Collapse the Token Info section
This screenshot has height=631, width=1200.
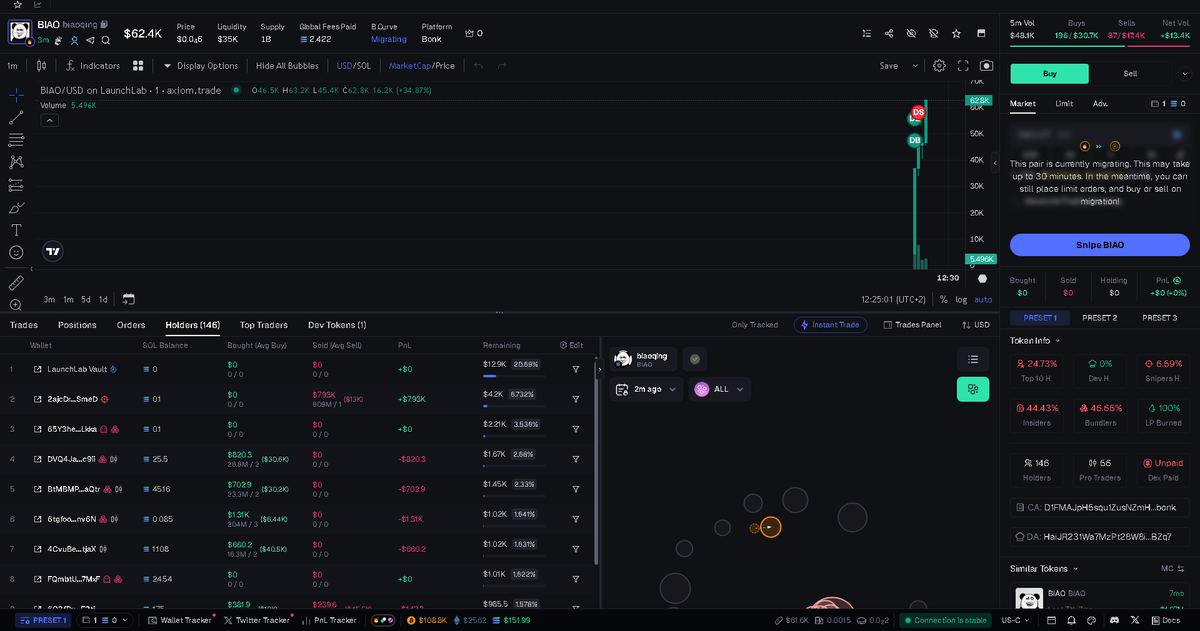[1034, 341]
